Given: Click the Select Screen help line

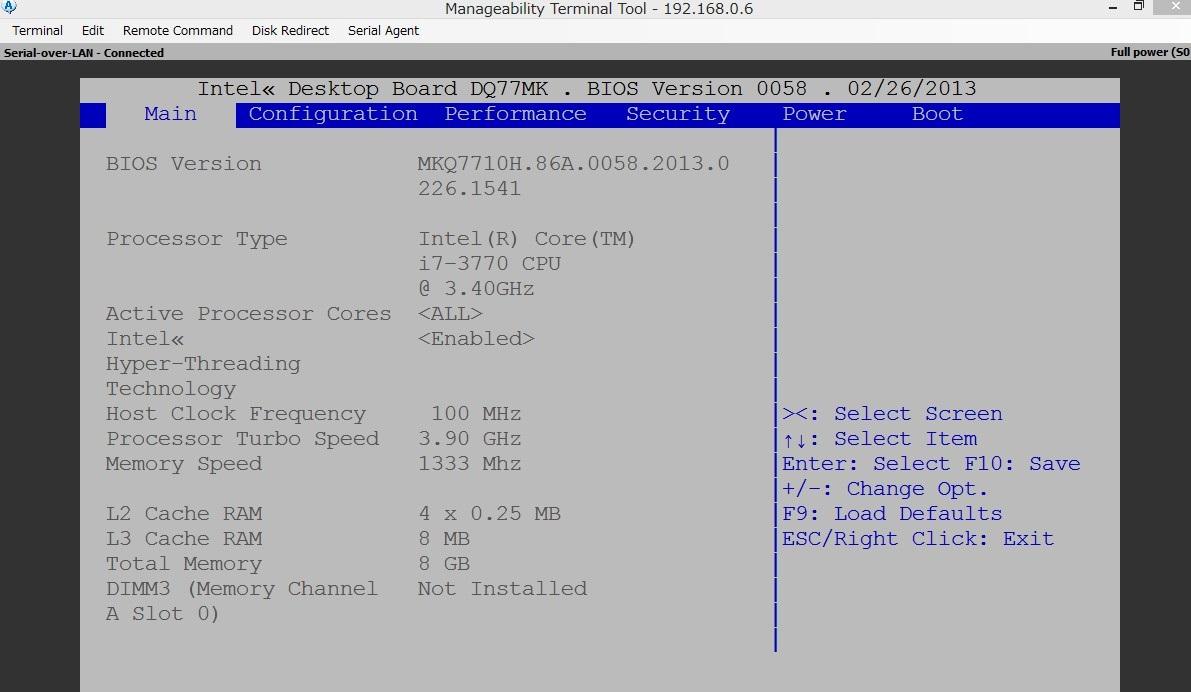Looking at the screenshot, I should tap(892, 414).
